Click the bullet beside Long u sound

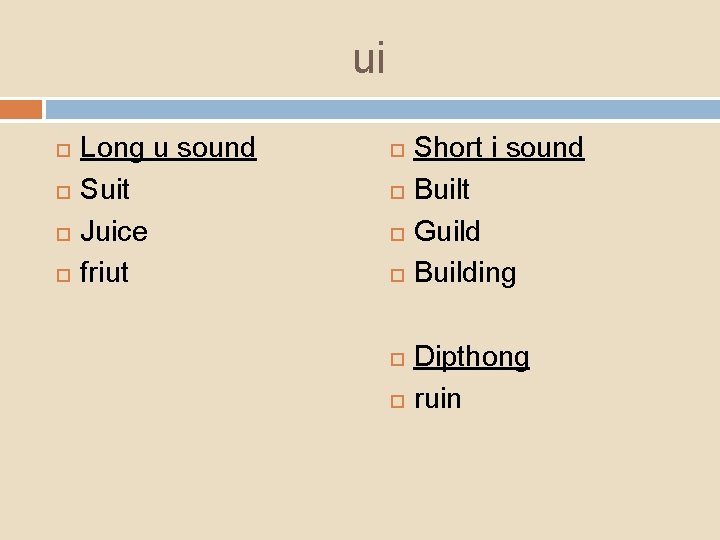click(x=62, y=149)
